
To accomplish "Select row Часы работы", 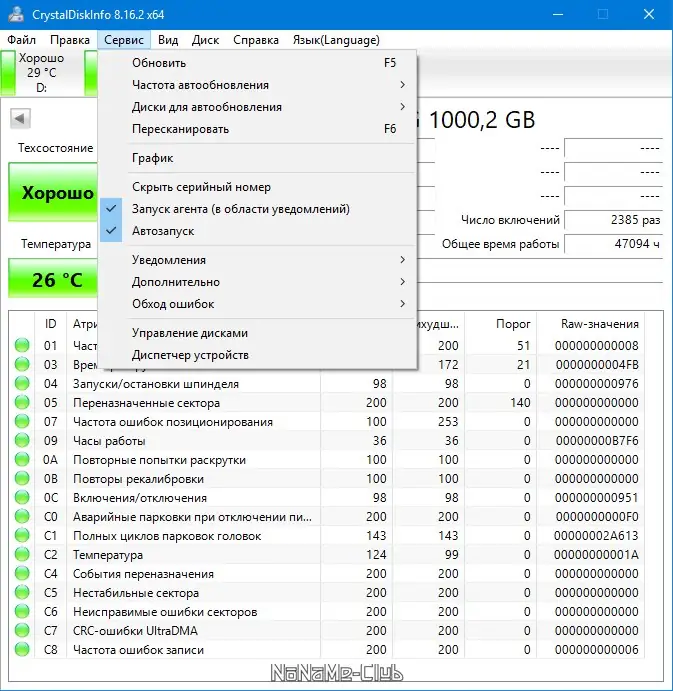I will [x=327, y=440].
